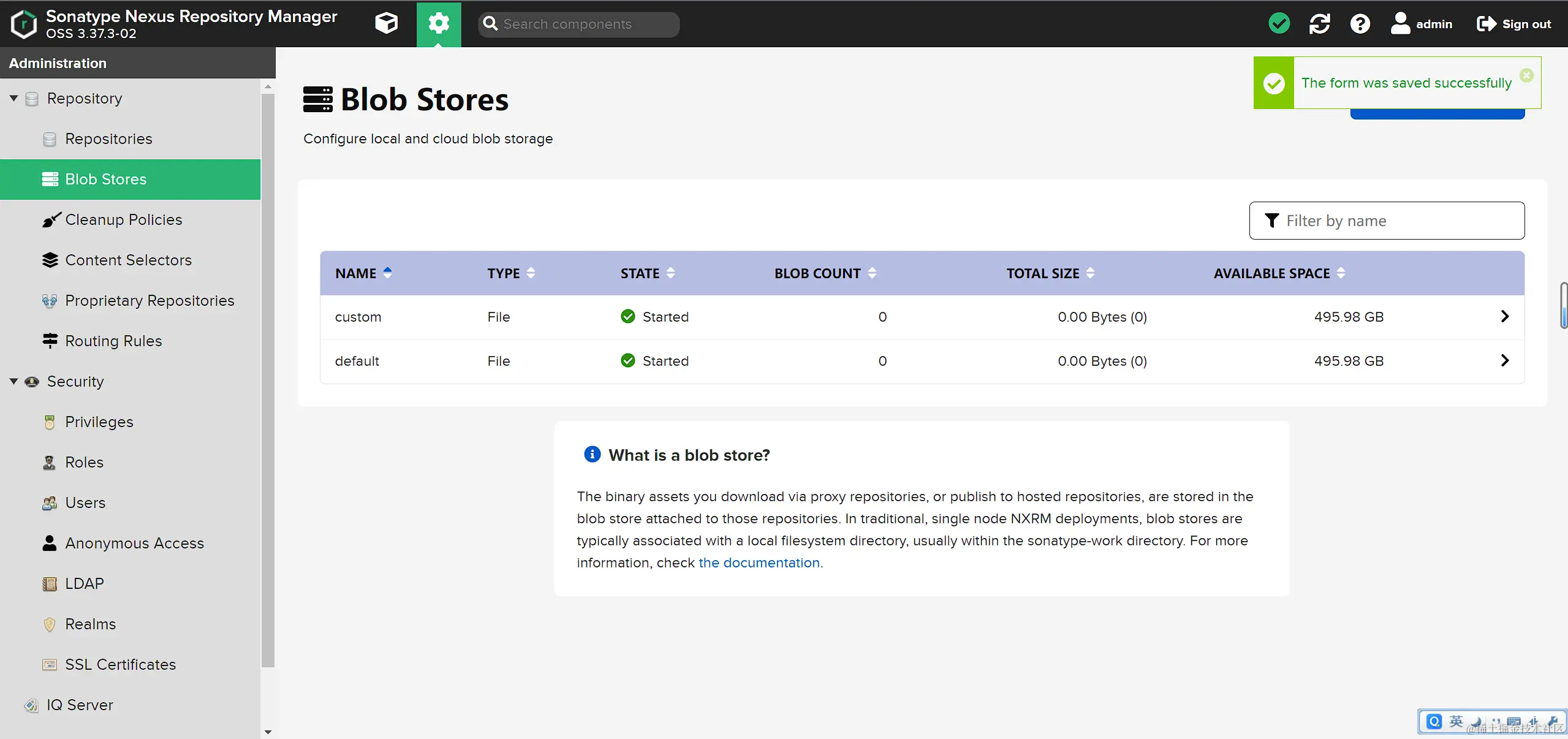
Task: Open Cleanup Policies in sidebar
Action: pyautogui.click(x=123, y=219)
